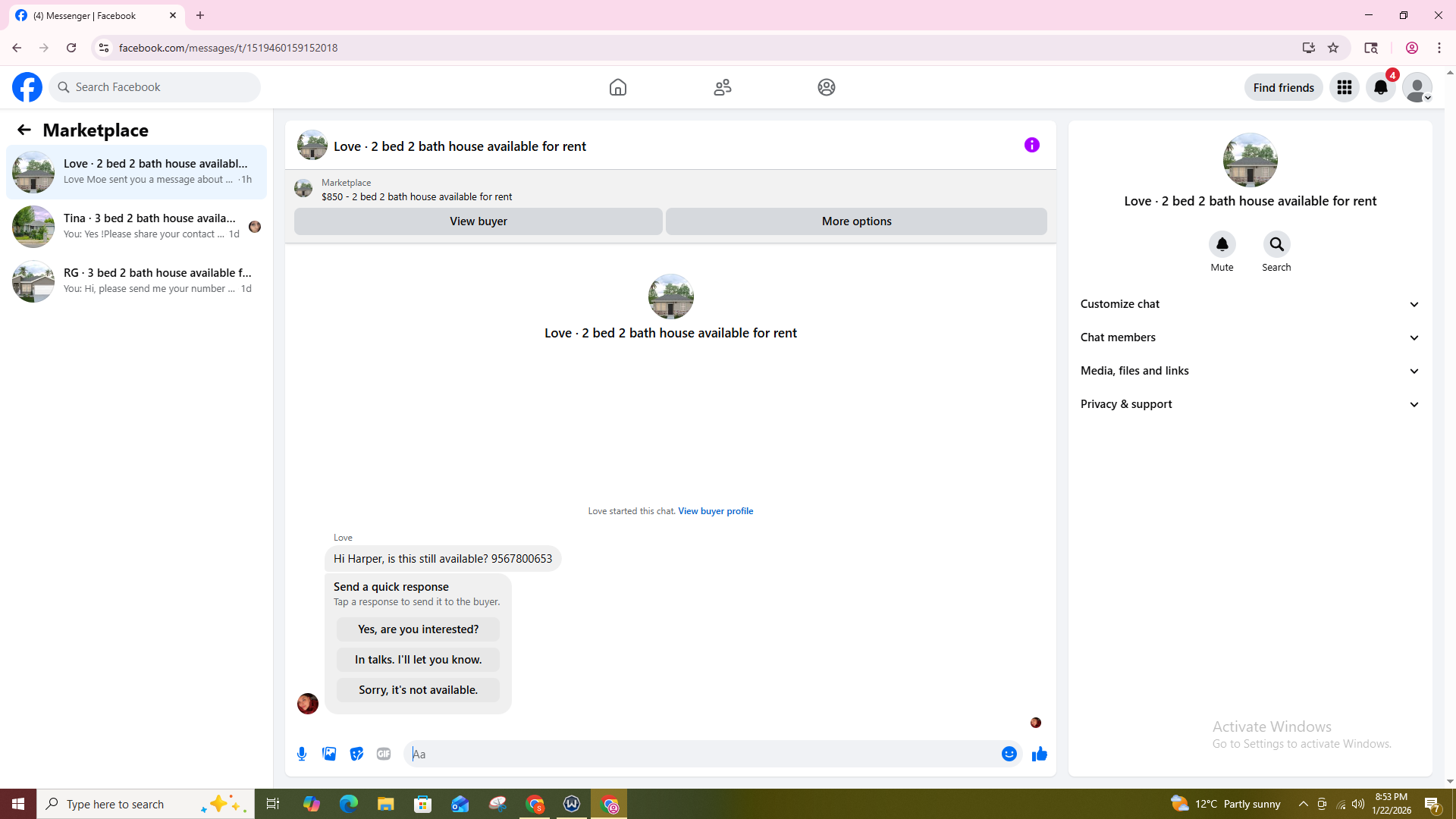Image resolution: width=1456 pixels, height=819 pixels.
Task: Open the View buyer profile link
Action: [x=716, y=511]
